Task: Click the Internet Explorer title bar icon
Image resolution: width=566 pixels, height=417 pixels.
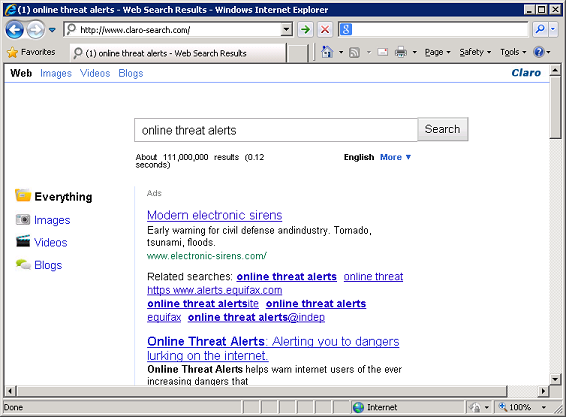Action: pos(10,9)
